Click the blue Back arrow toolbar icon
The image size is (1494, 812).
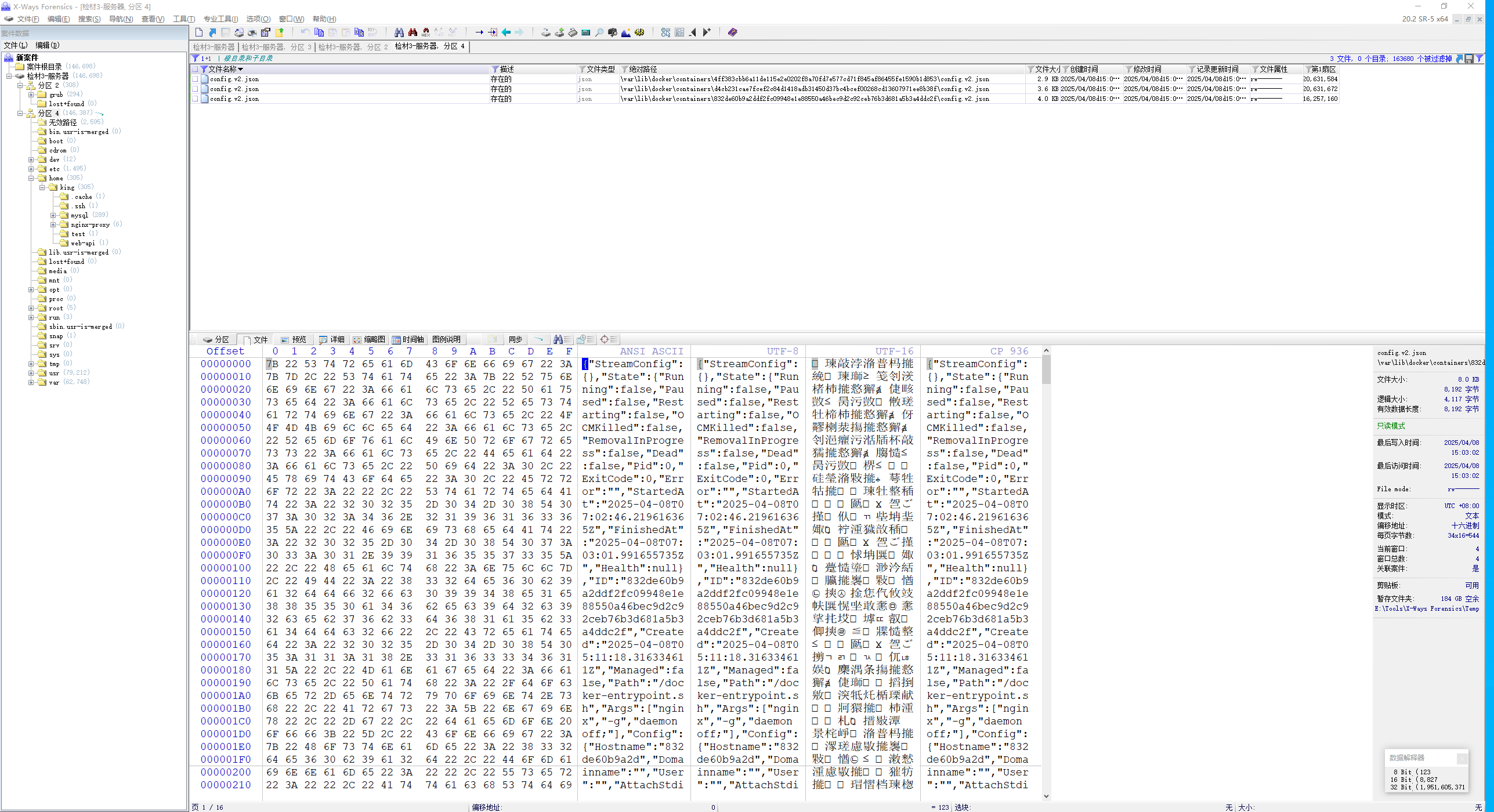506,32
